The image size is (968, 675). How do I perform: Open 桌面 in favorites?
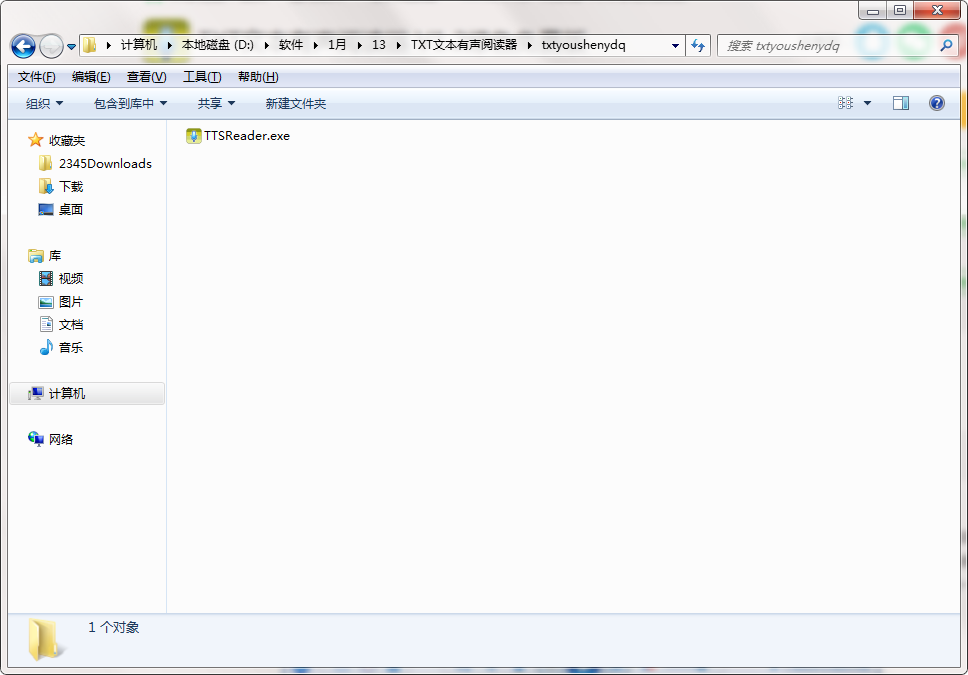71,209
